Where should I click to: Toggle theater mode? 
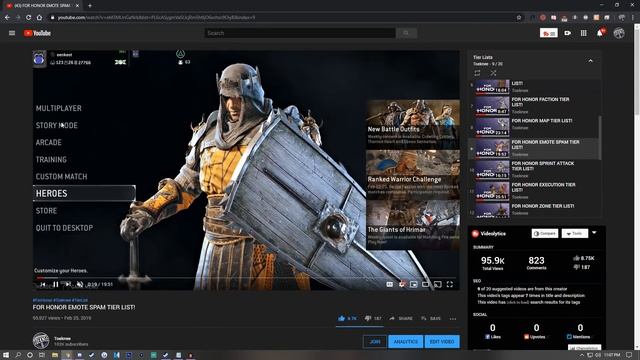coord(425,284)
